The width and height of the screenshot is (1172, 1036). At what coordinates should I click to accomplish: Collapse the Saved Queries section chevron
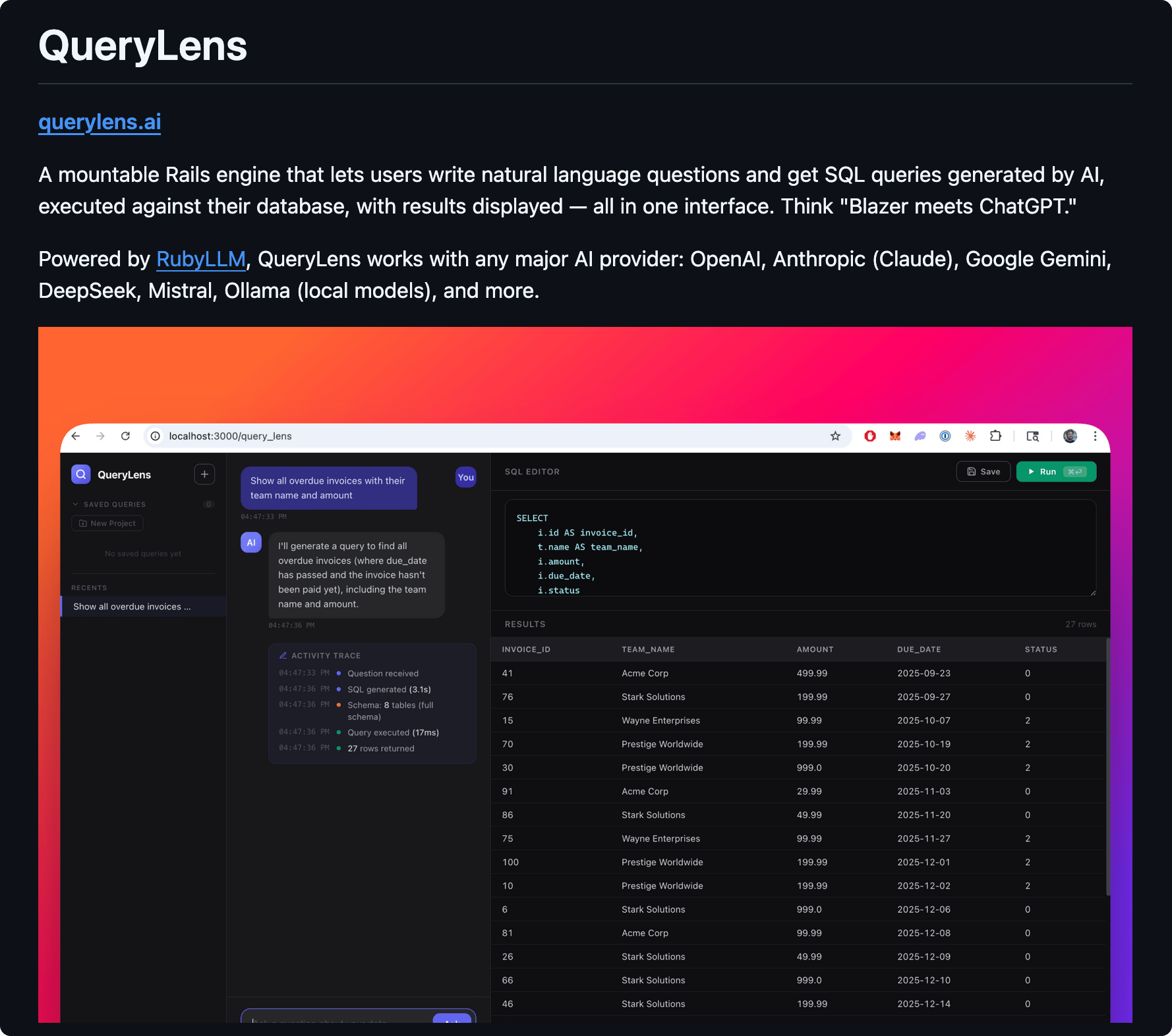pyautogui.click(x=75, y=505)
